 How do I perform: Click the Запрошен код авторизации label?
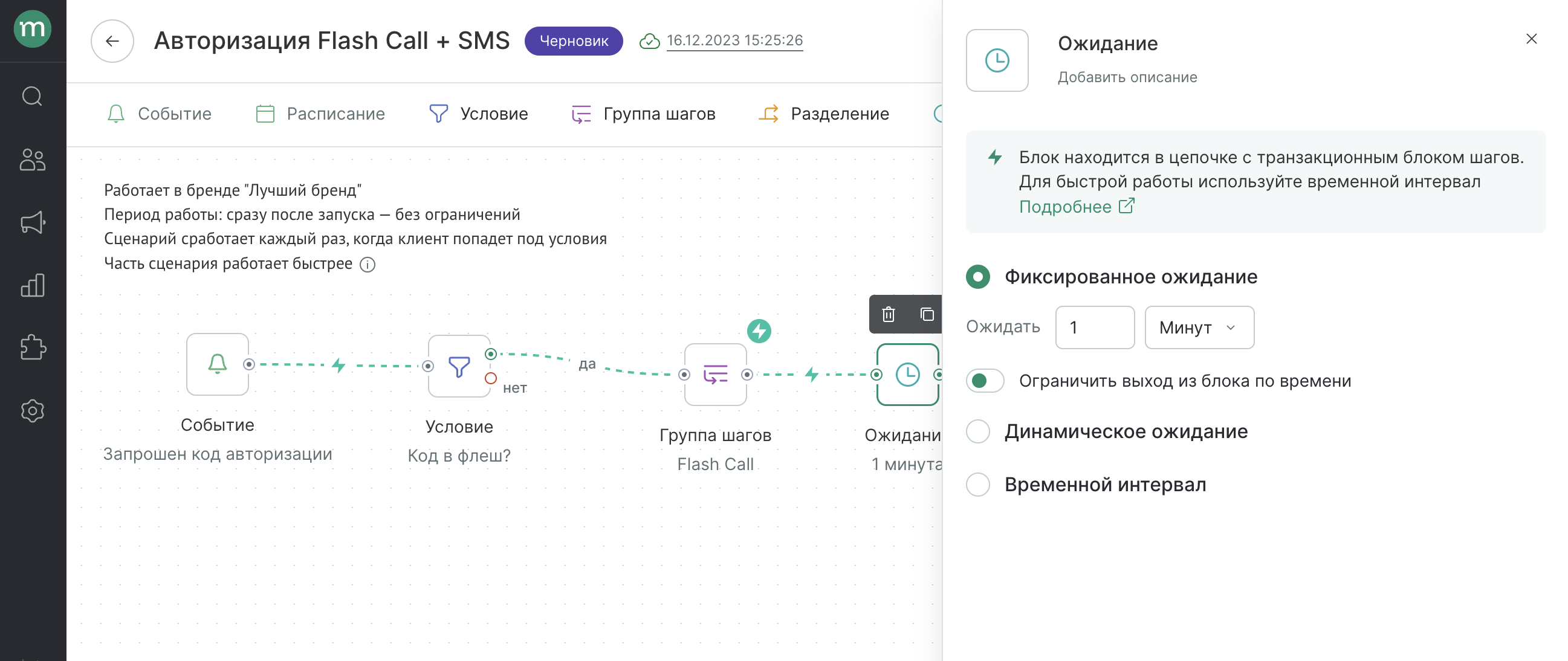(x=217, y=454)
